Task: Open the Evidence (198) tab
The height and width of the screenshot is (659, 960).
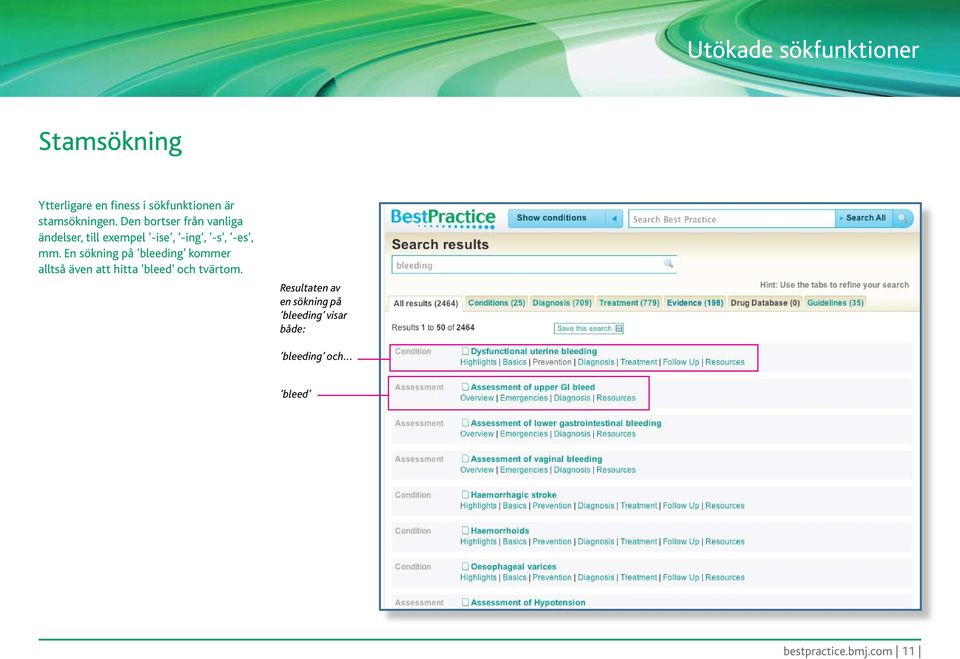Action: point(695,303)
